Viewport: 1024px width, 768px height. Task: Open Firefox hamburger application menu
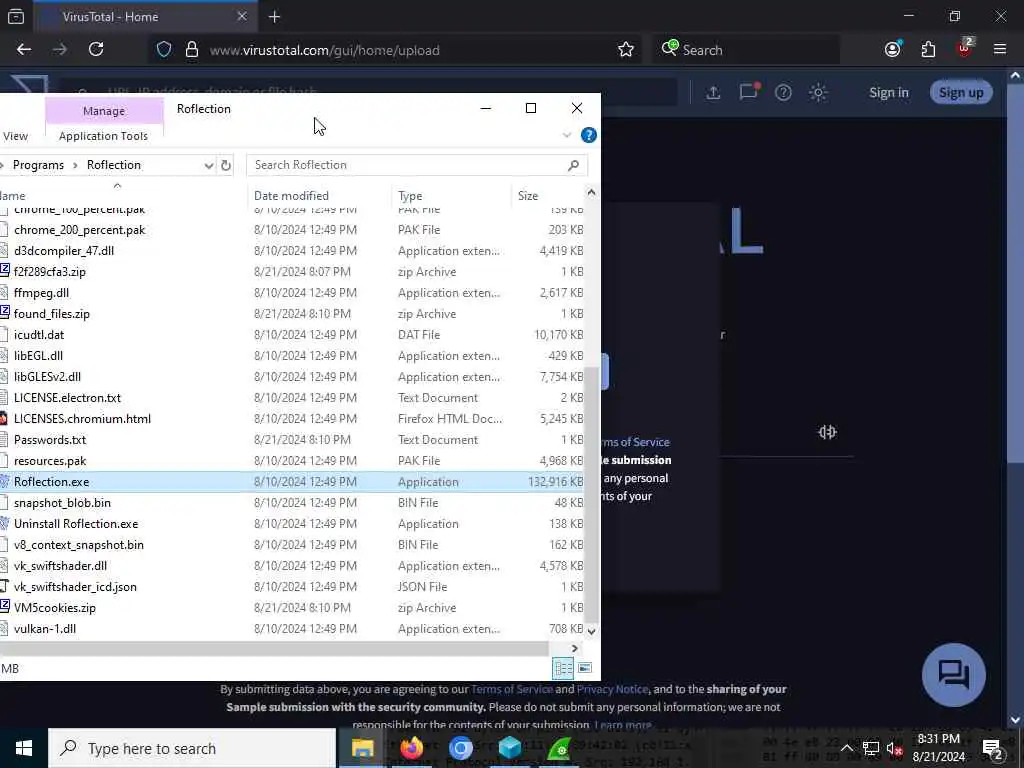(x=1000, y=50)
